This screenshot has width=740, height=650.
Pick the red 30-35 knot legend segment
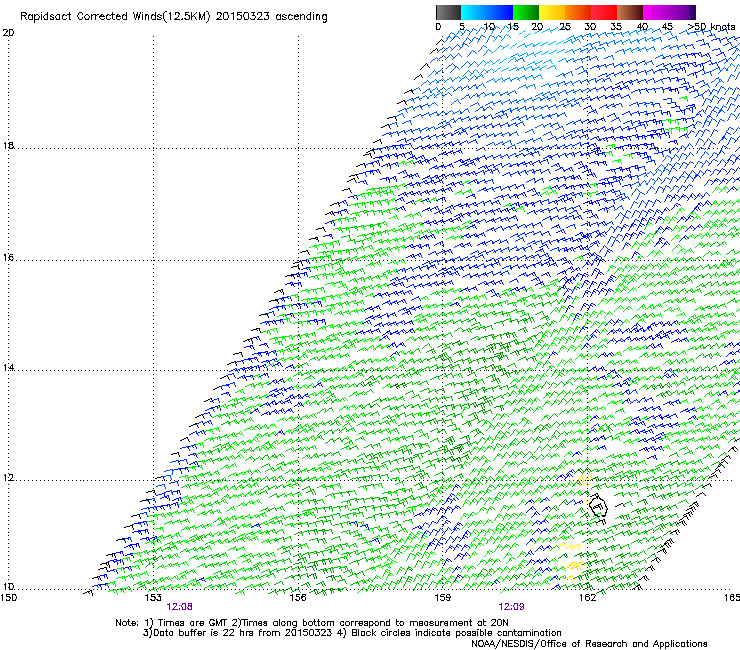pos(604,12)
